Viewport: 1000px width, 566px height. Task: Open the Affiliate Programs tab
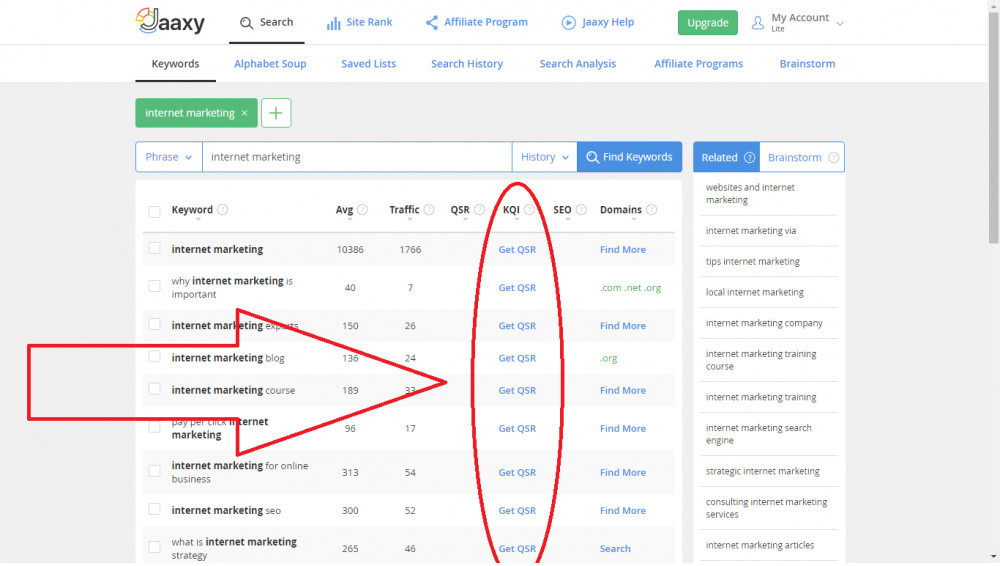pyautogui.click(x=698, y=64)
